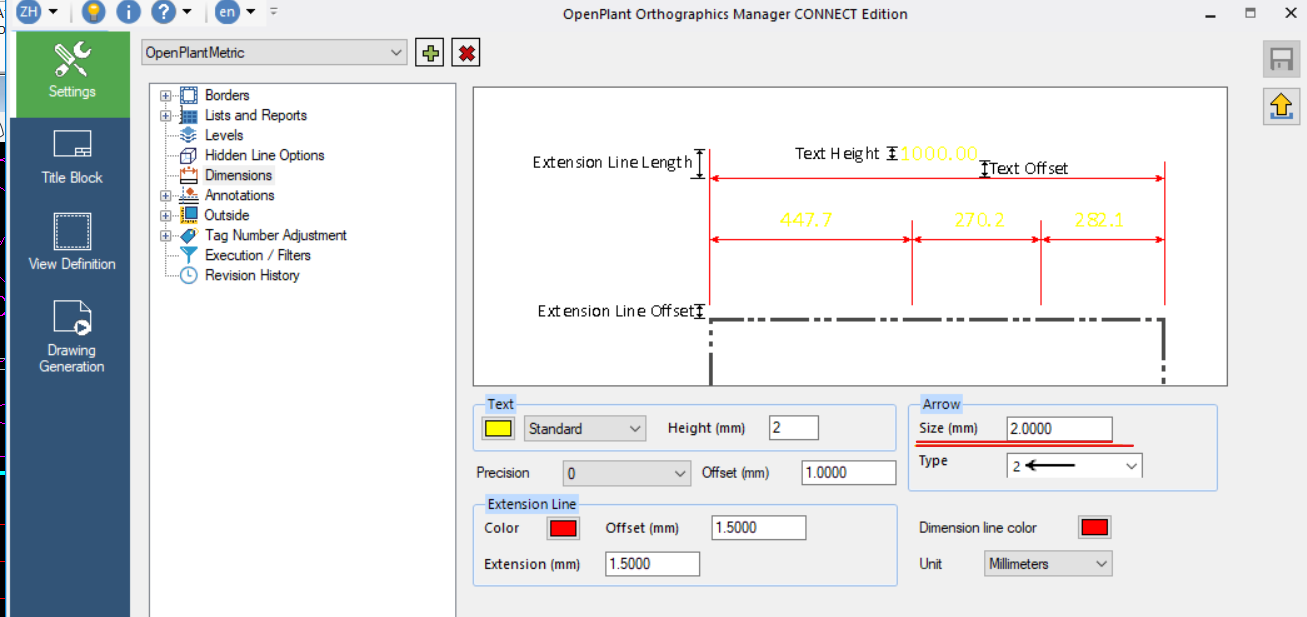Click the Extension (mm) input field
The height and width of the screenshot is (617, 1307).
click(x=652, y=564)
